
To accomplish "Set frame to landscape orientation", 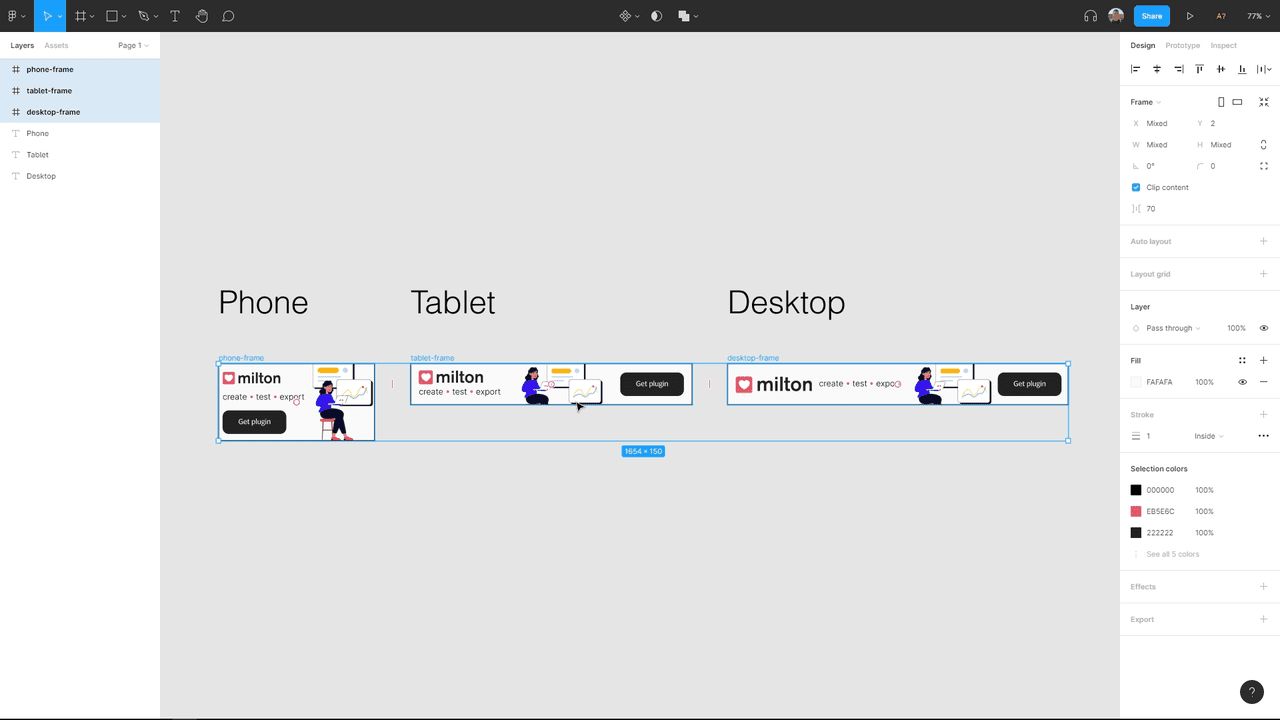I will pos(1237,102).
